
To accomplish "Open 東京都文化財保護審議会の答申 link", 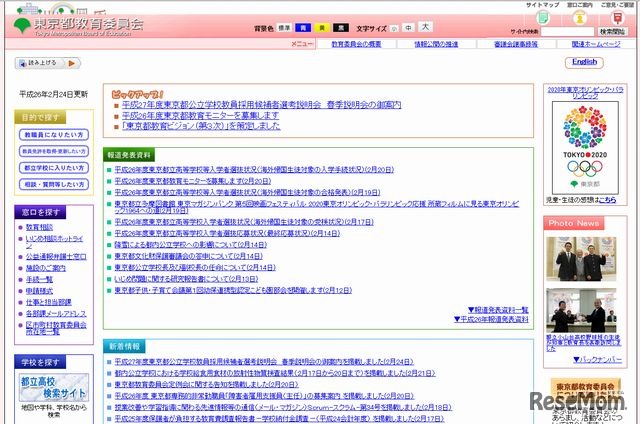I will coord(189,256).
